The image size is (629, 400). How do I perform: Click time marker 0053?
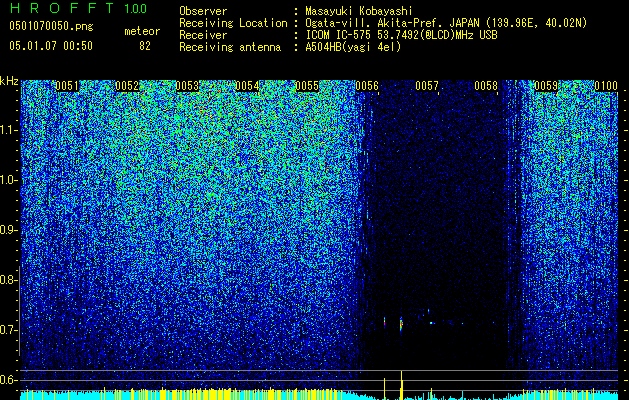[187, 86]
